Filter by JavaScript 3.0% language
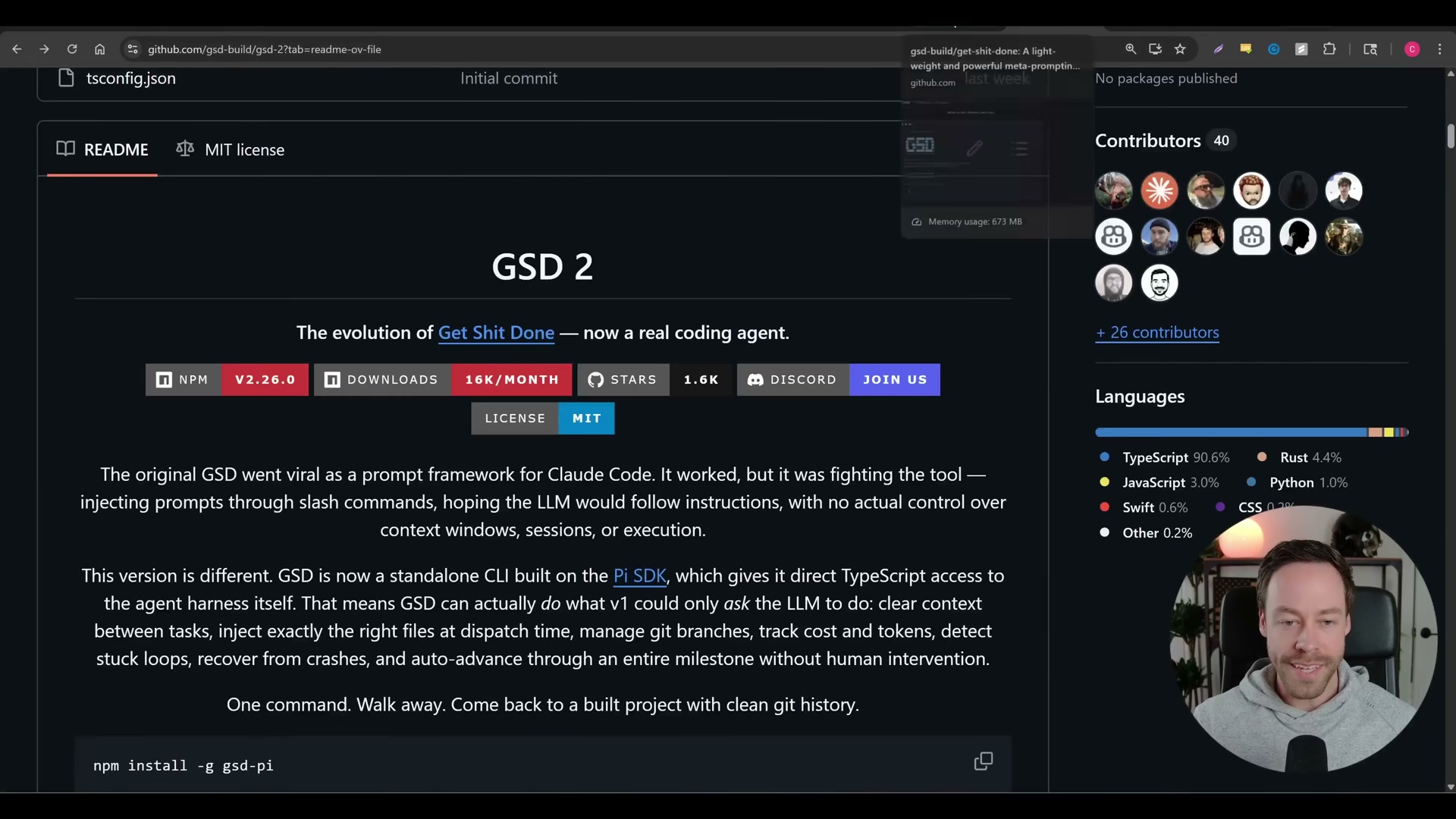Screen dimensions: 1456x819 1159,483
